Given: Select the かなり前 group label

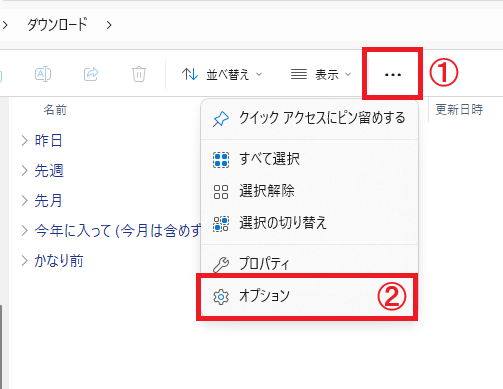Looking at the screenshot, I should (59, 261).
